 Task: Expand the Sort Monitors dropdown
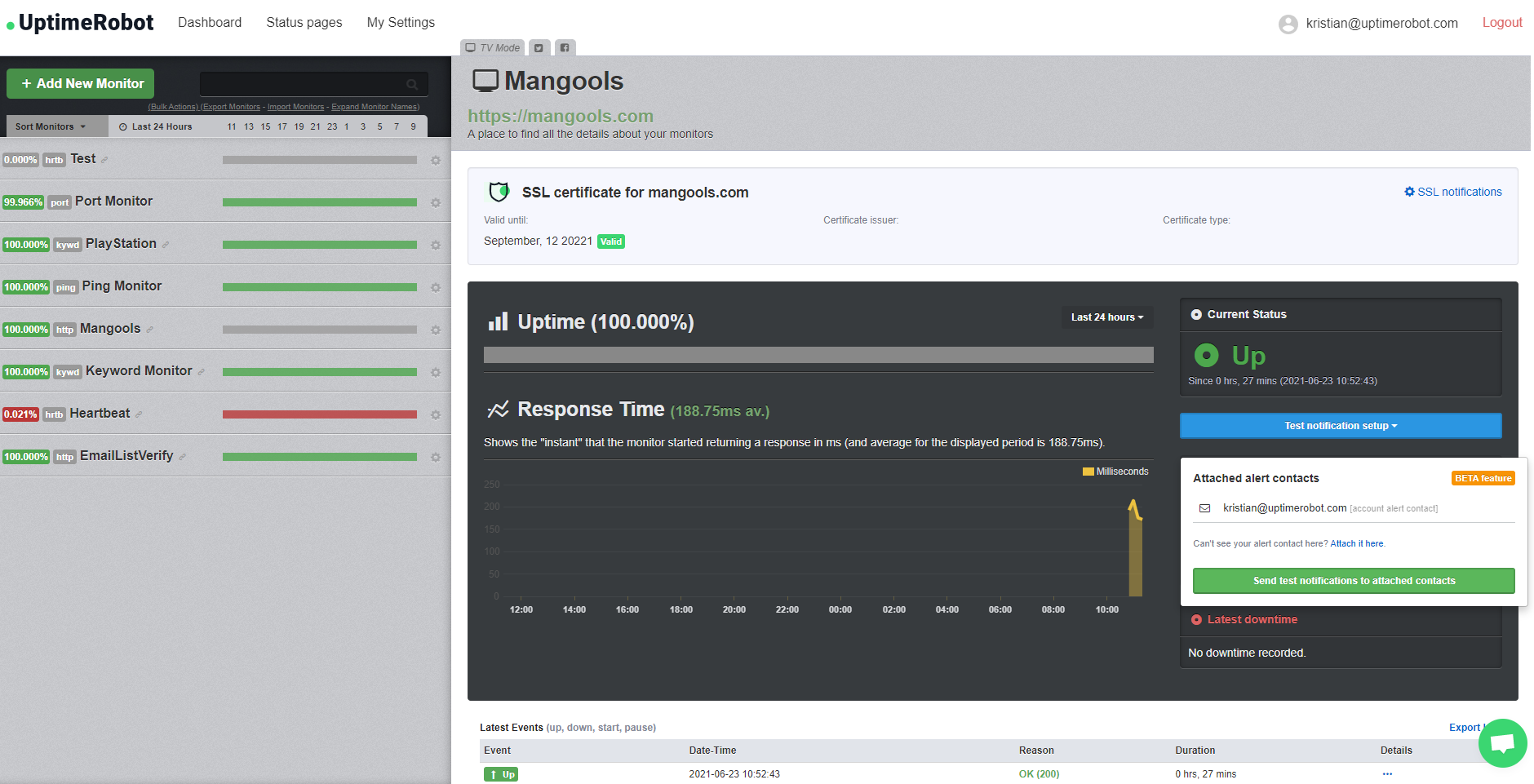point(51,126)
